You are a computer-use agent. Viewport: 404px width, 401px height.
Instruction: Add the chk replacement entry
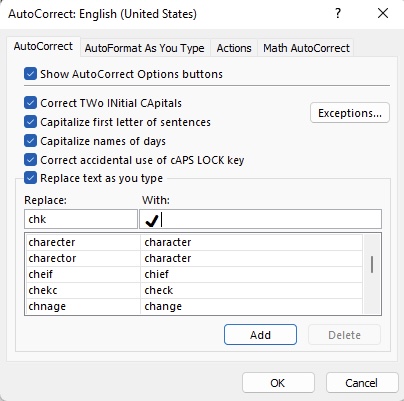click(260, 335)
